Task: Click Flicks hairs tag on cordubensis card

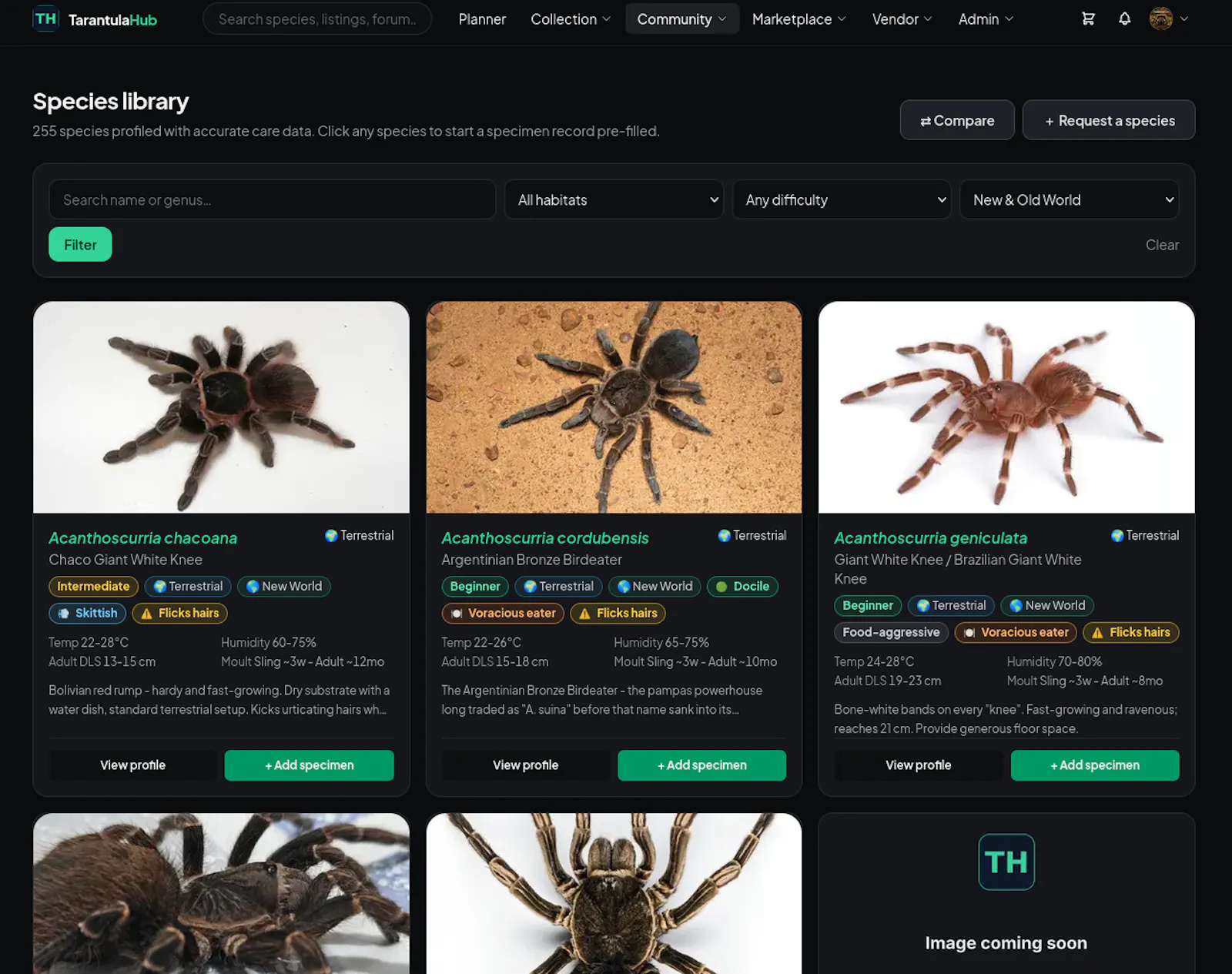Action: coord(618,613)
